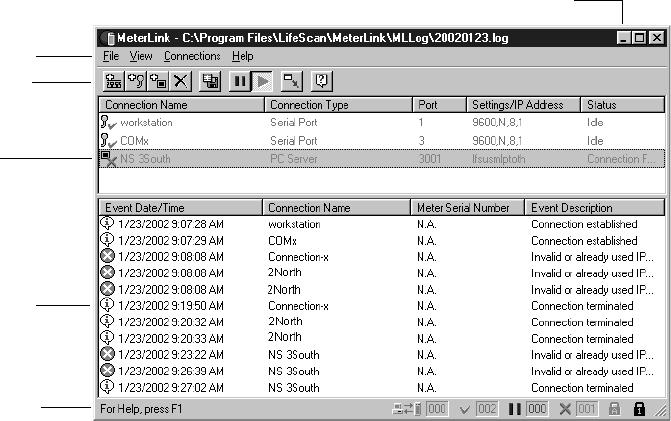
Task: Click info icon on 9:07:28 AM event
Action: coord(107,223)
